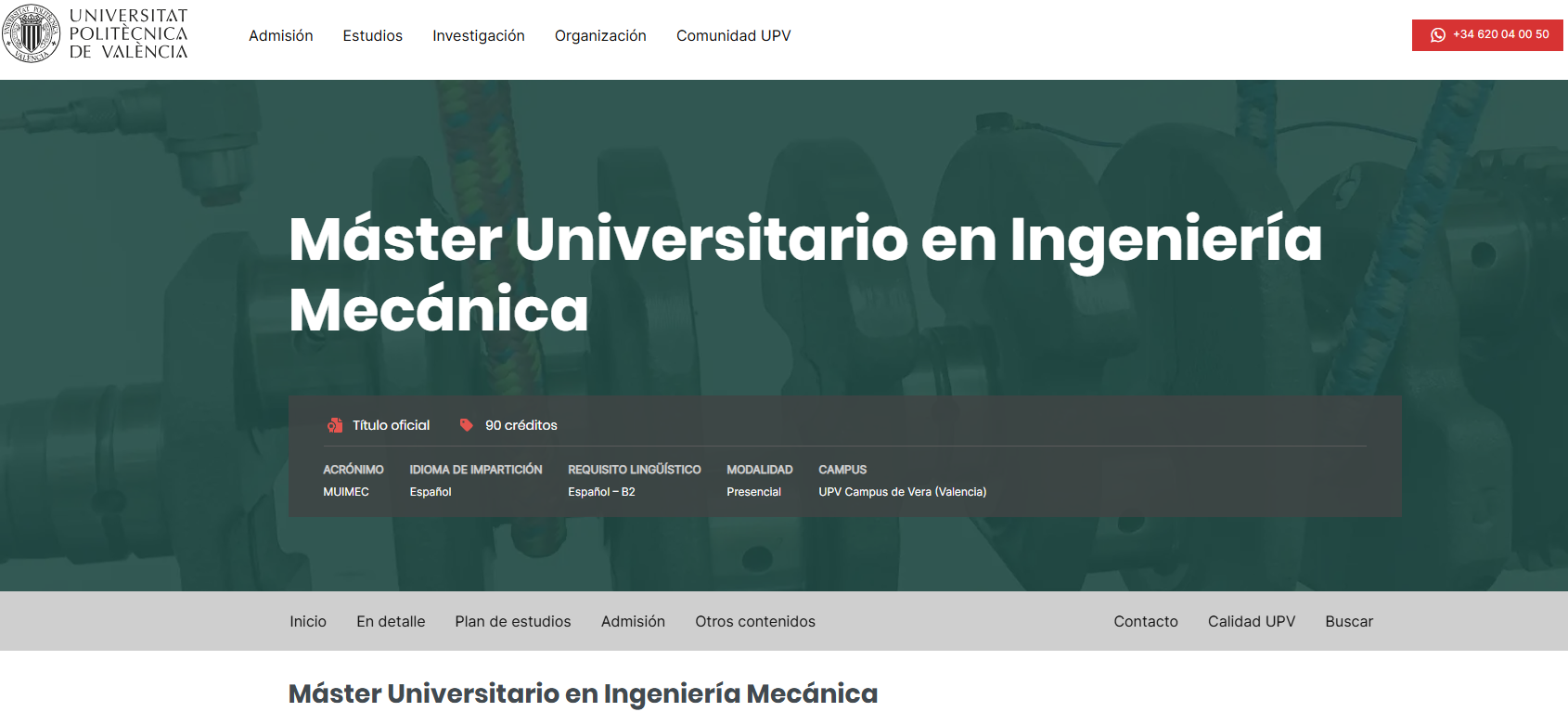Click the 90 créditos text
This screenshot has width=1568, height=712.
[521, 425]
